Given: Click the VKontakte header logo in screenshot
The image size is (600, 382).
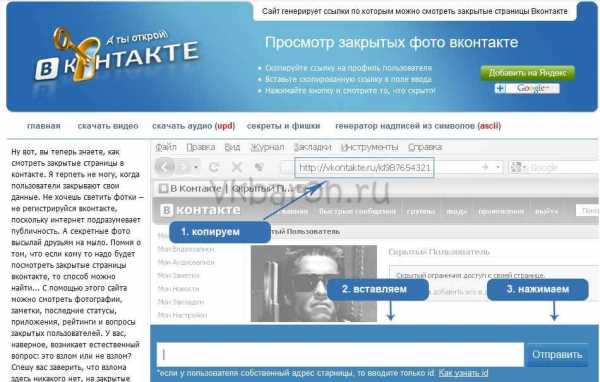Looking at the screenshot, I should 201,210.
